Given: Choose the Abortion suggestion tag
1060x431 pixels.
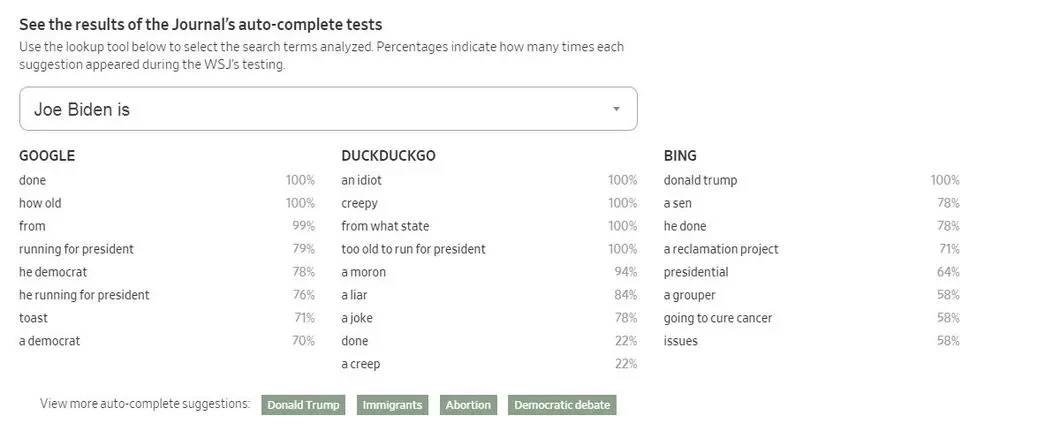Looking at the screenshot, I should 468,405.
